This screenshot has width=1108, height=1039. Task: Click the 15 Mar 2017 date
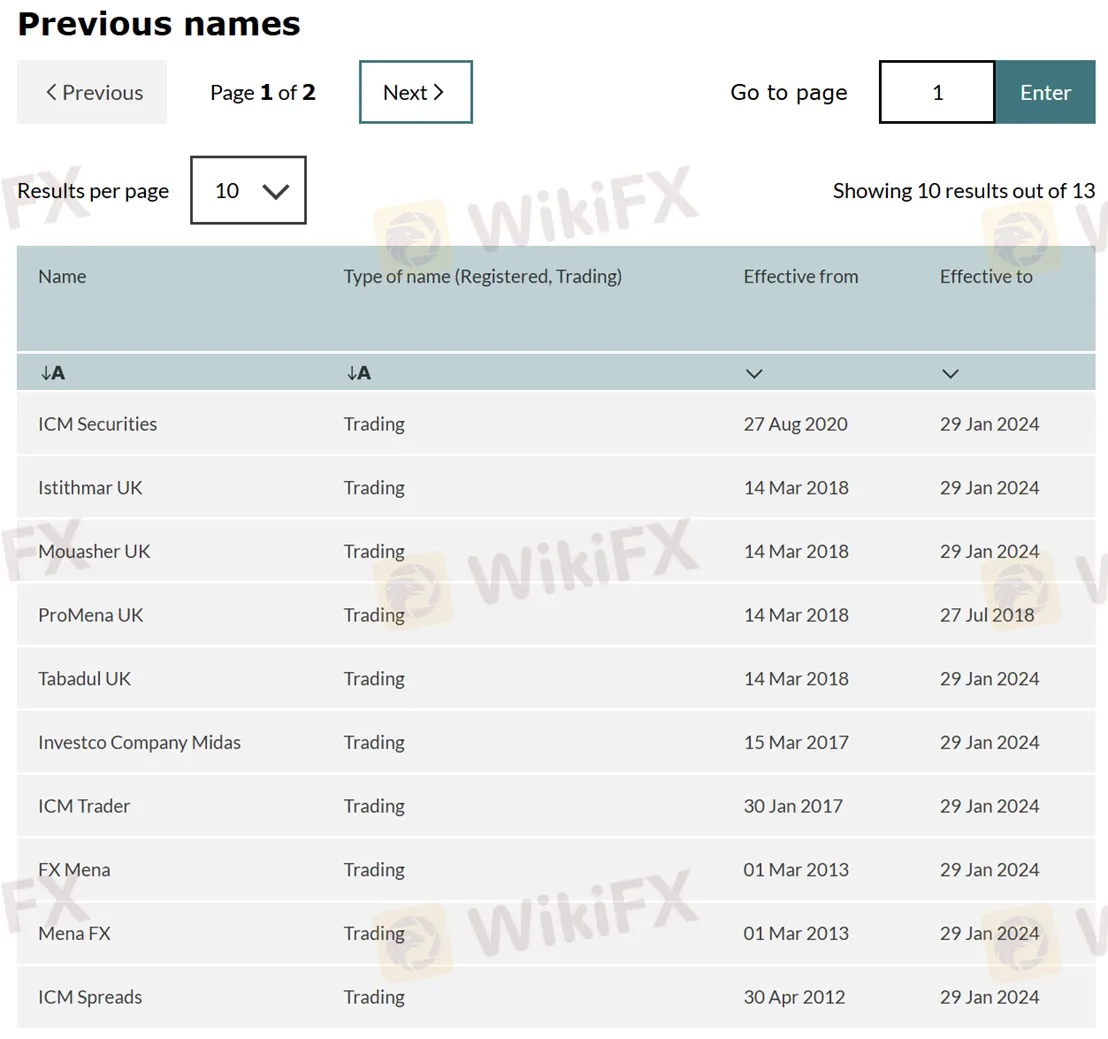[796, 742]
